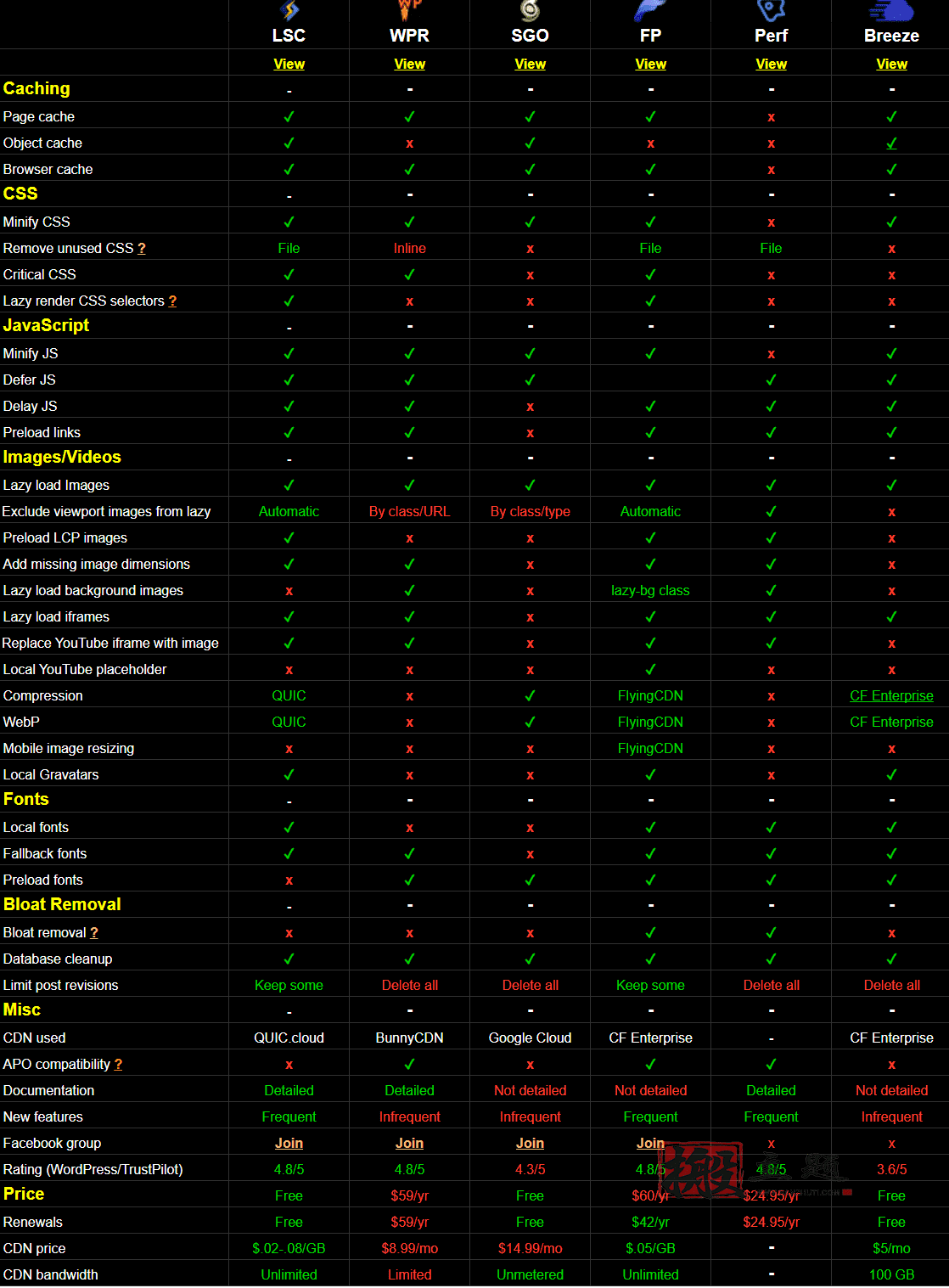Click the '$42/yr' renewal price

651,1222
